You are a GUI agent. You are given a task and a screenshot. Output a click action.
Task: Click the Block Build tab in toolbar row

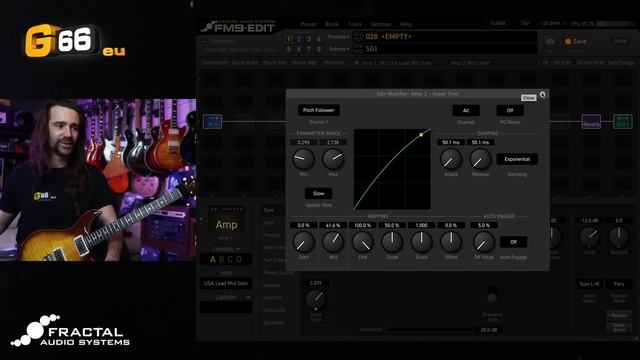pyautogui.click(x=245, y=63)
